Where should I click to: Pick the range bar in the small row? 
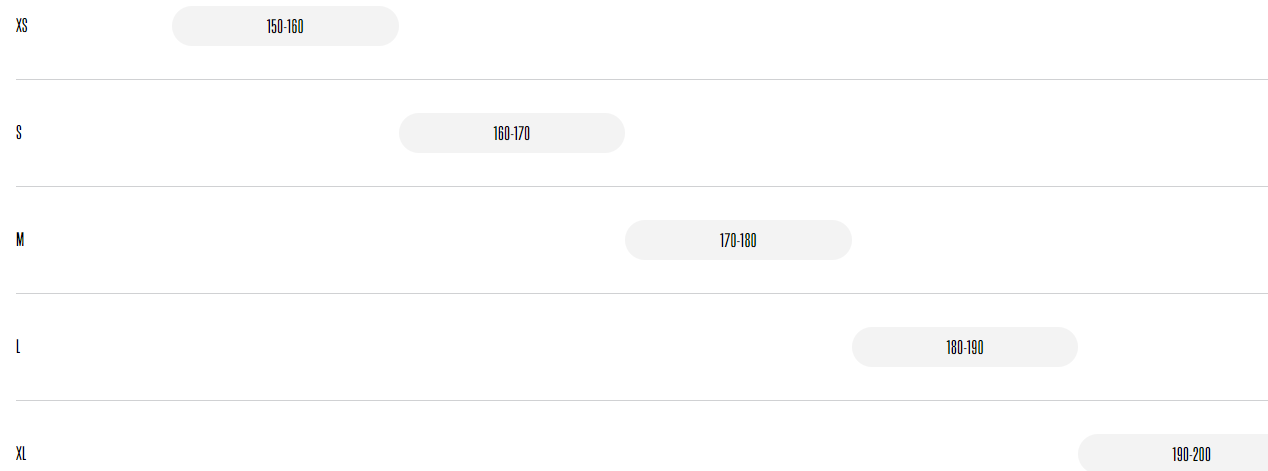tap(512, 133)
